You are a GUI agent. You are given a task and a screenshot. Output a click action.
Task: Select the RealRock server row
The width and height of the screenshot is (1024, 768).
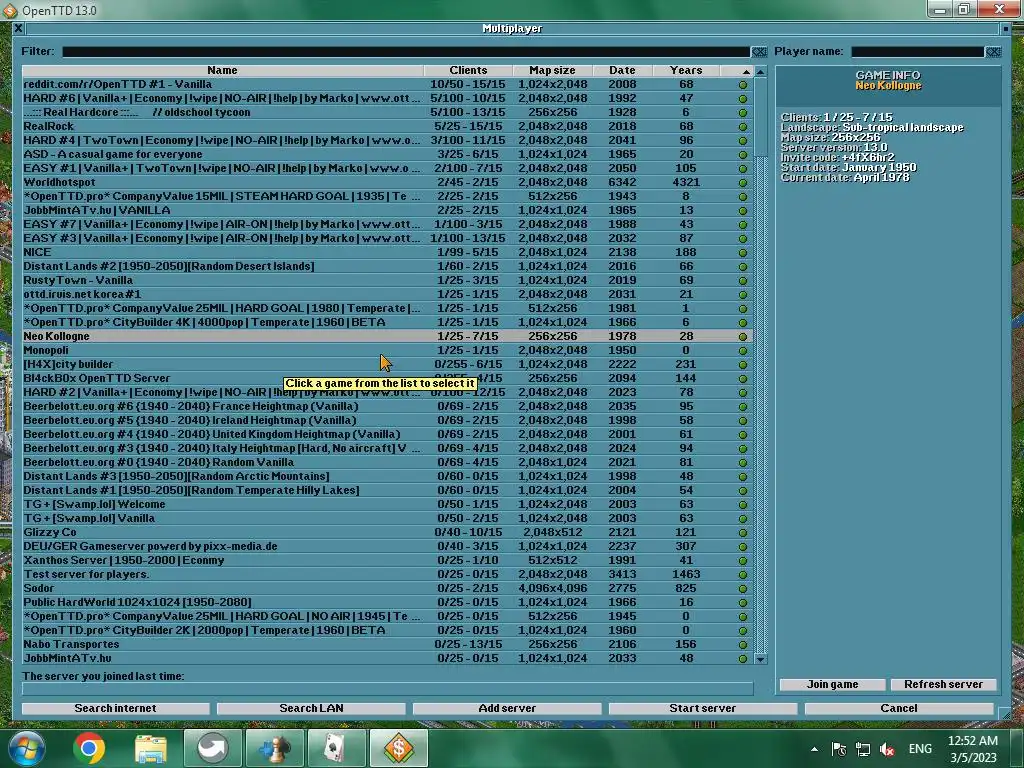387,127
